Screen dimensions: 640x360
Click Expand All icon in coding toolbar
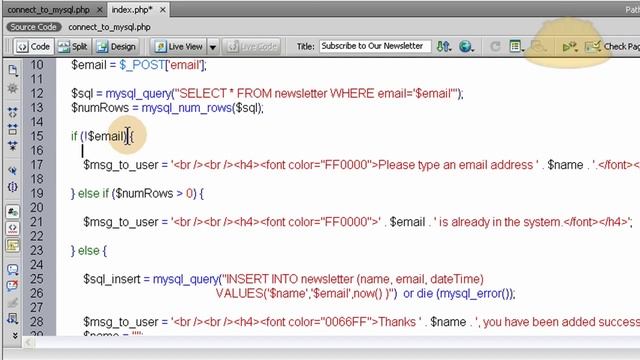point(13,146)
